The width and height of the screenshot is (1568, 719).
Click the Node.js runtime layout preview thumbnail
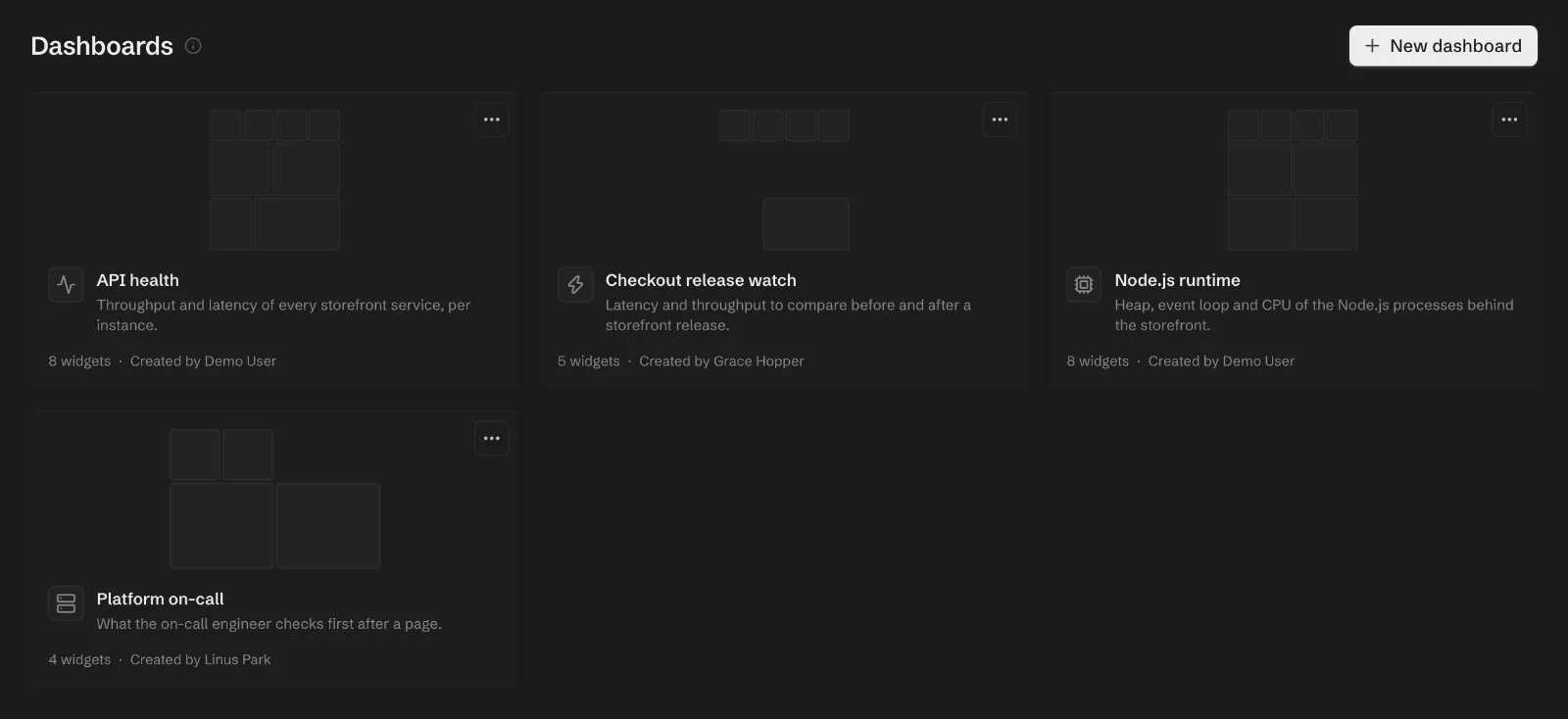(x=1293, y=180)
